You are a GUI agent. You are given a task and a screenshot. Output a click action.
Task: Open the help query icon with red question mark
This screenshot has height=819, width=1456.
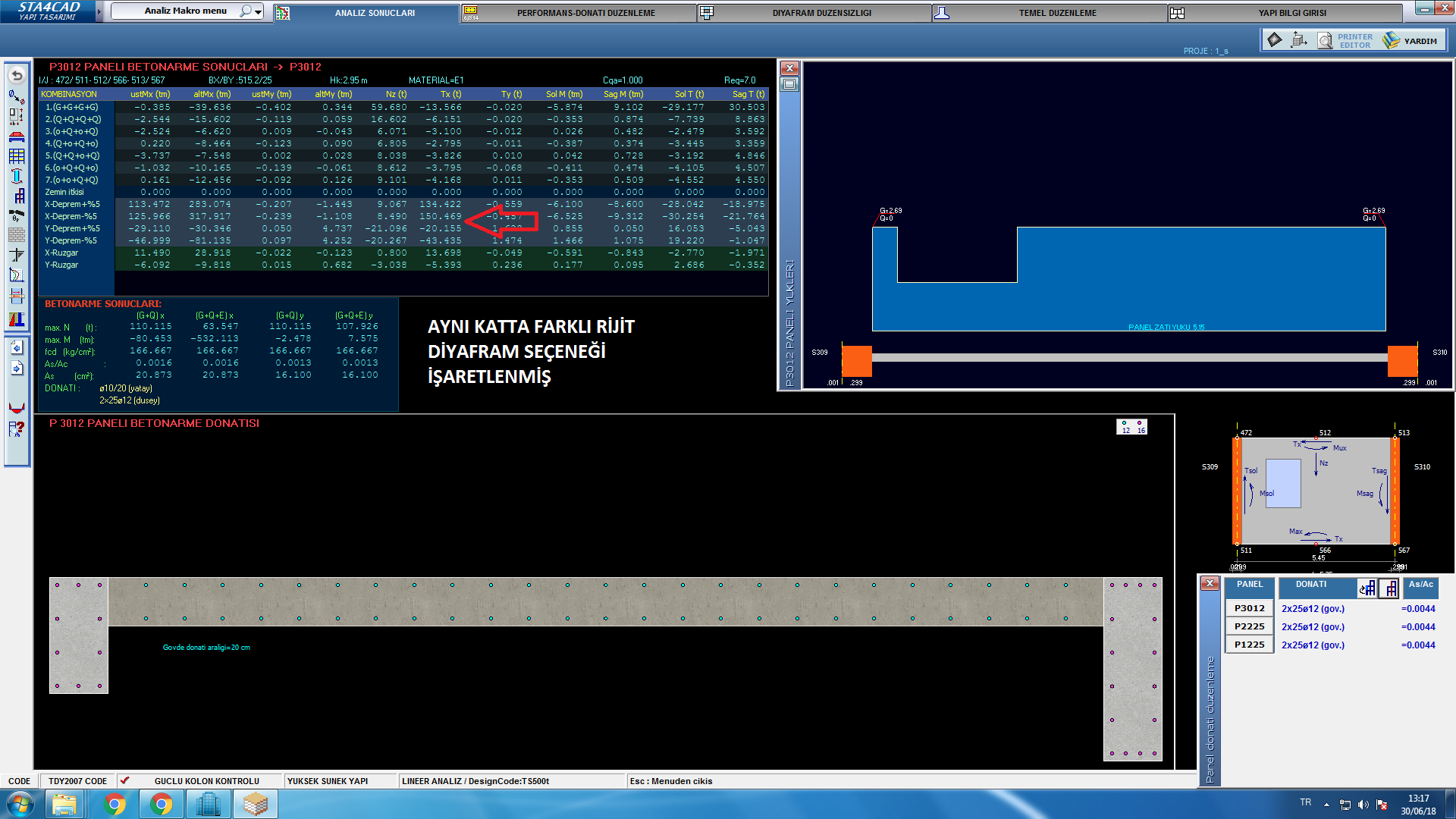(17, 429)
